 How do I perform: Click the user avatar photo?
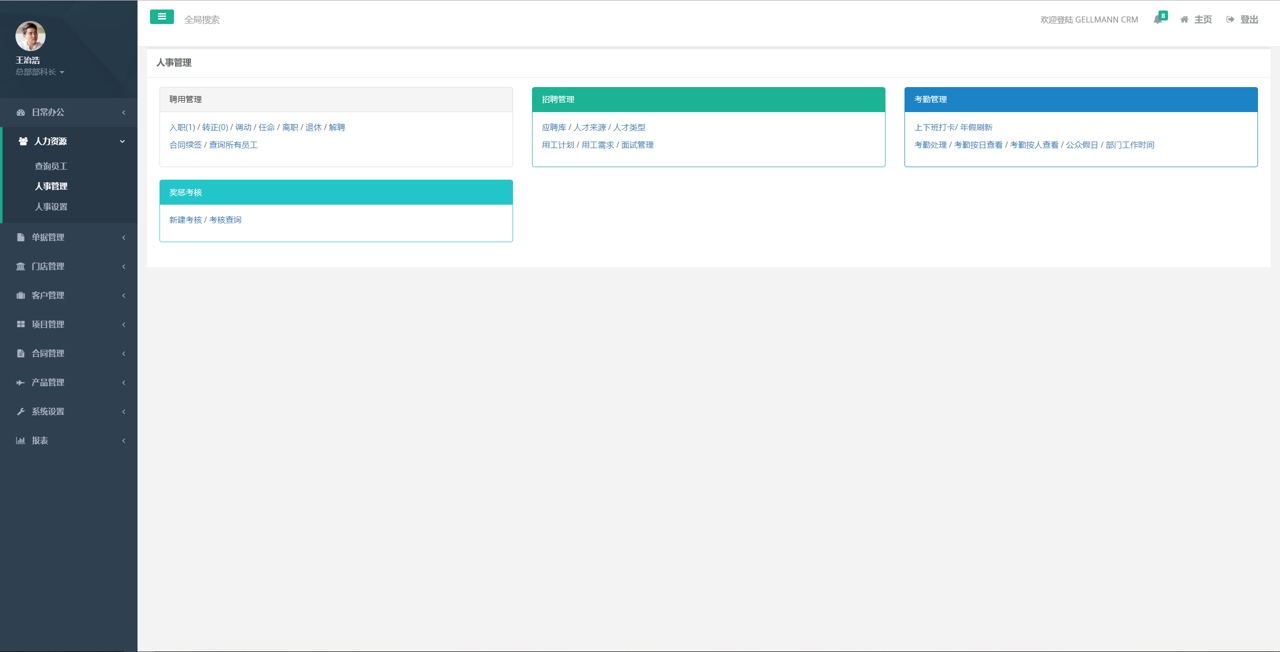[x=30, y=36]
